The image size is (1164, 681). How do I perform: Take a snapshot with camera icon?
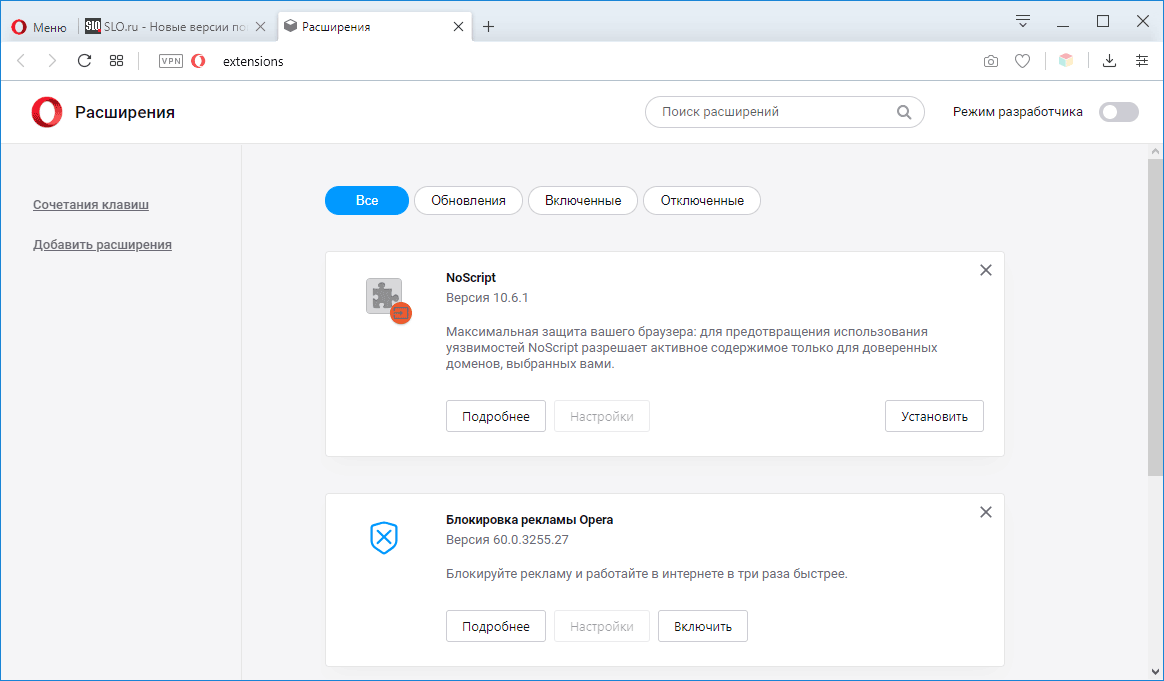click(x=990, y=62)
